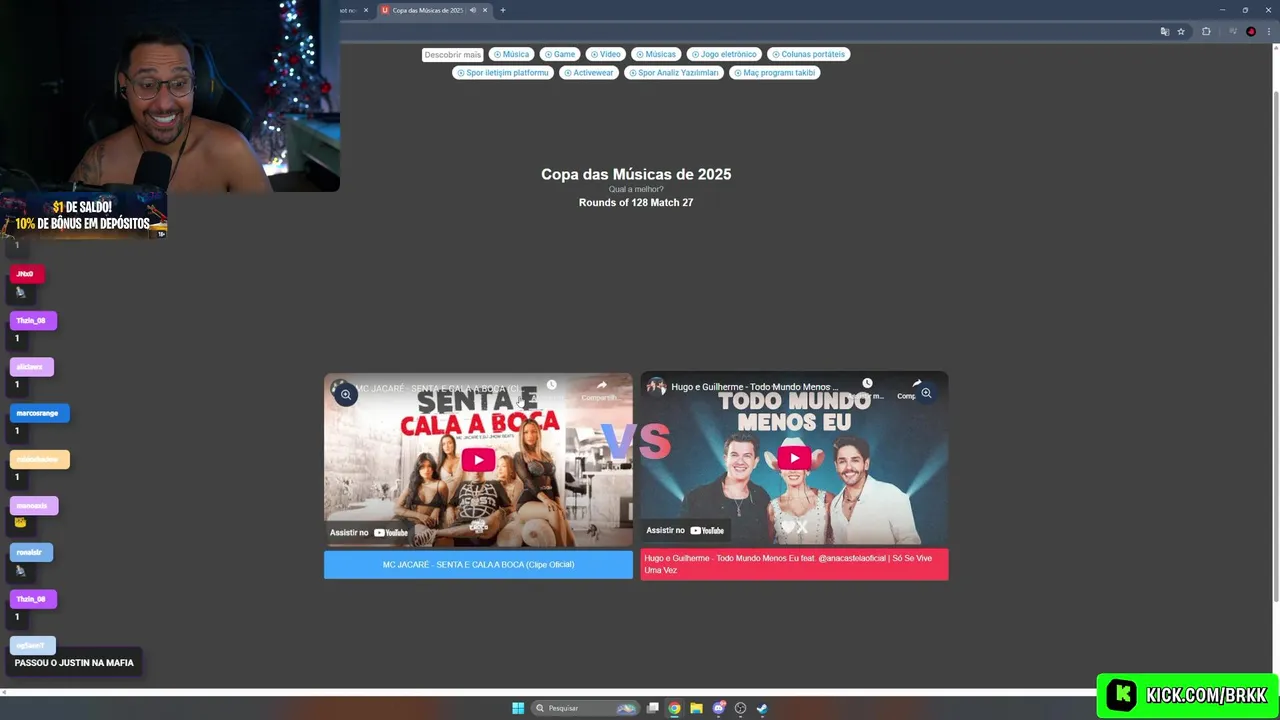Close the 'Copa das Músicas de 2025' tab
Image resolution: width=1280 pixels, height=720 pixels.
pos(485,10)
